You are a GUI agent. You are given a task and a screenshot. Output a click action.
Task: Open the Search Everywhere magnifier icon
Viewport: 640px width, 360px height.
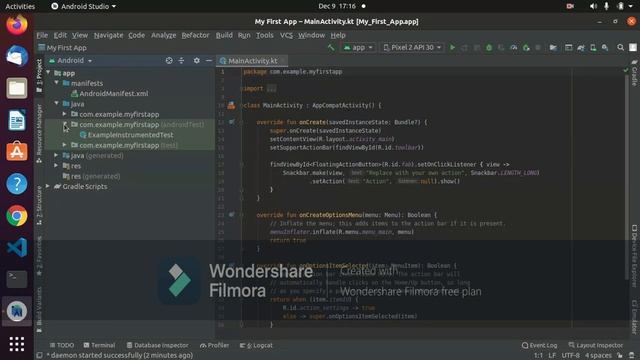(x=620, y=48)
